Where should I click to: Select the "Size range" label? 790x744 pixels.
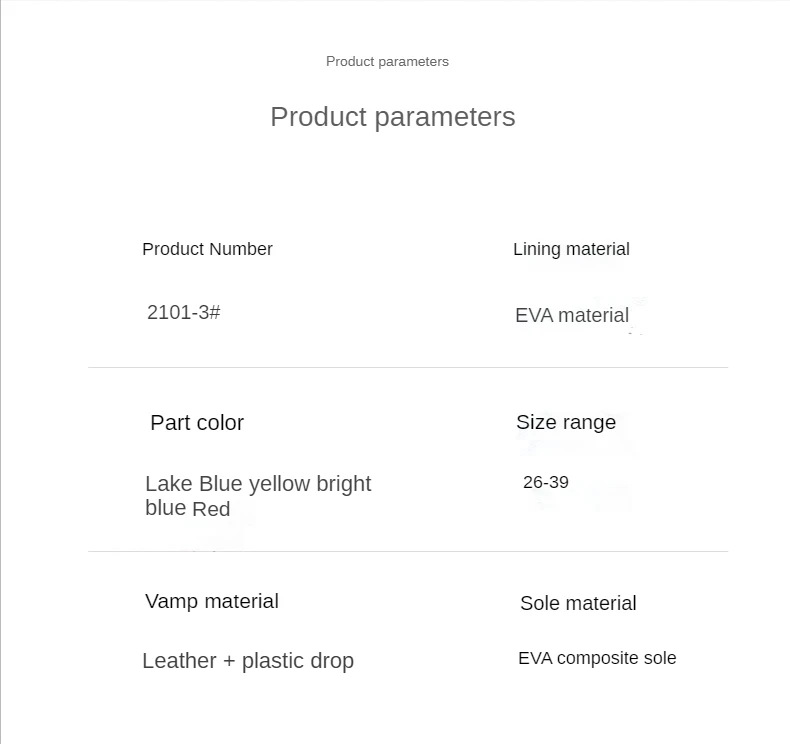[565, 422]
